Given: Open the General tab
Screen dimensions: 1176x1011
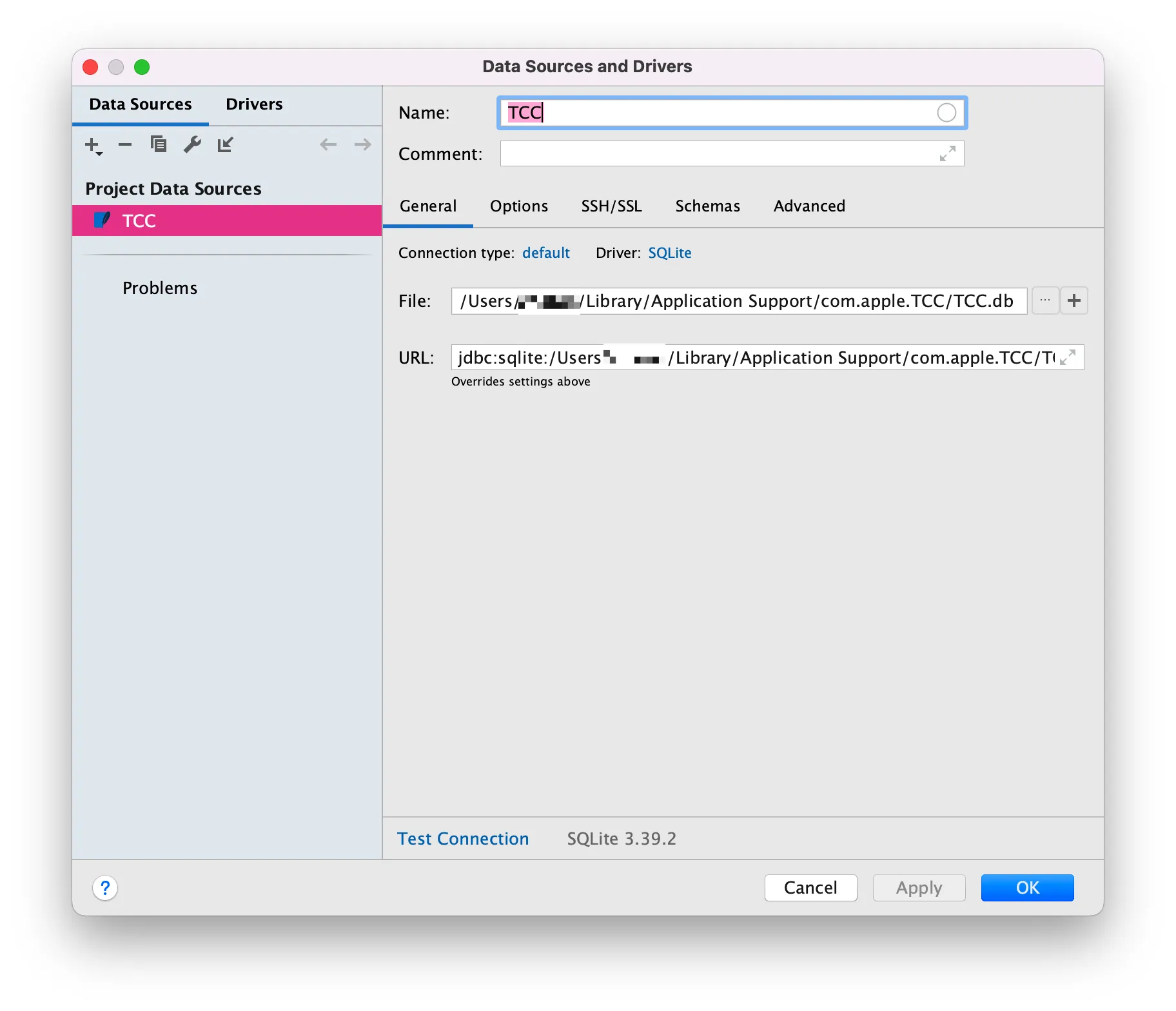Looking at the screenshot, I should [428, 206].
